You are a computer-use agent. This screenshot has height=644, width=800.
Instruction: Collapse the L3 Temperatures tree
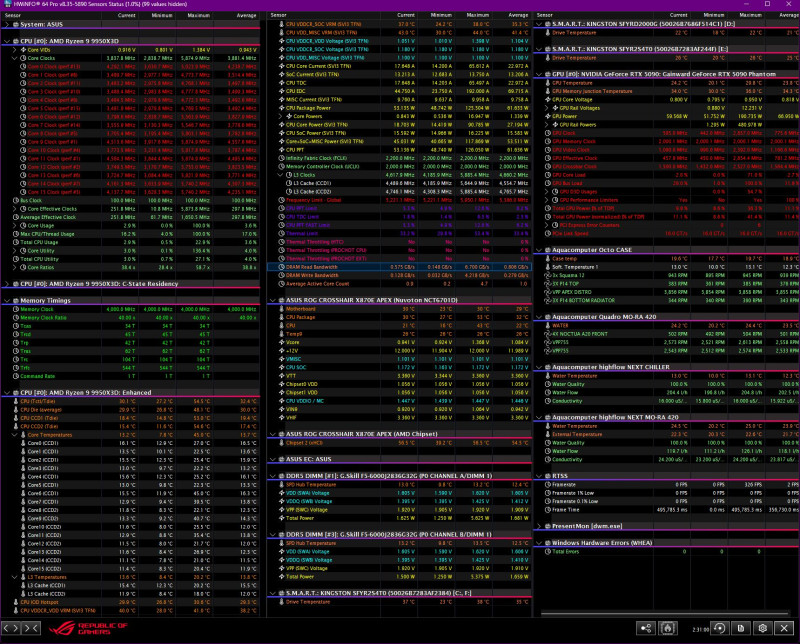click(15, 577)
